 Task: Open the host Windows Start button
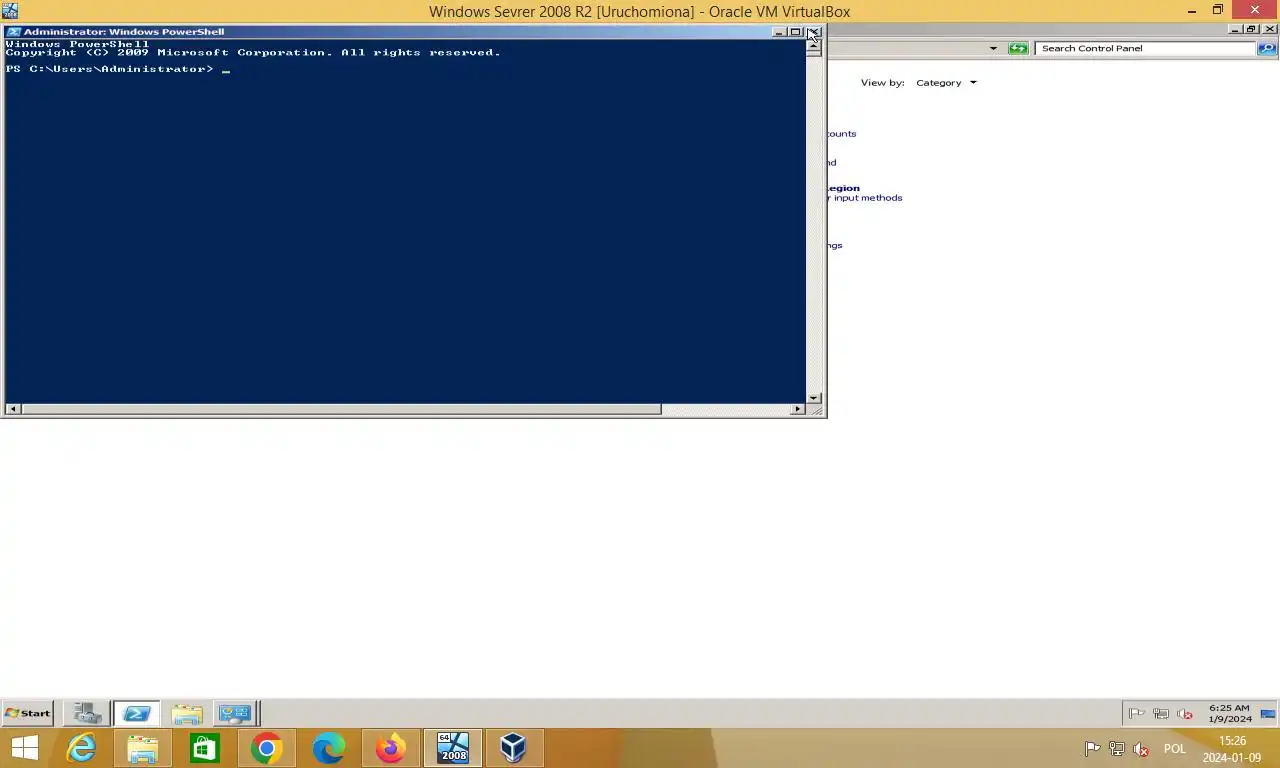point(24,748)
